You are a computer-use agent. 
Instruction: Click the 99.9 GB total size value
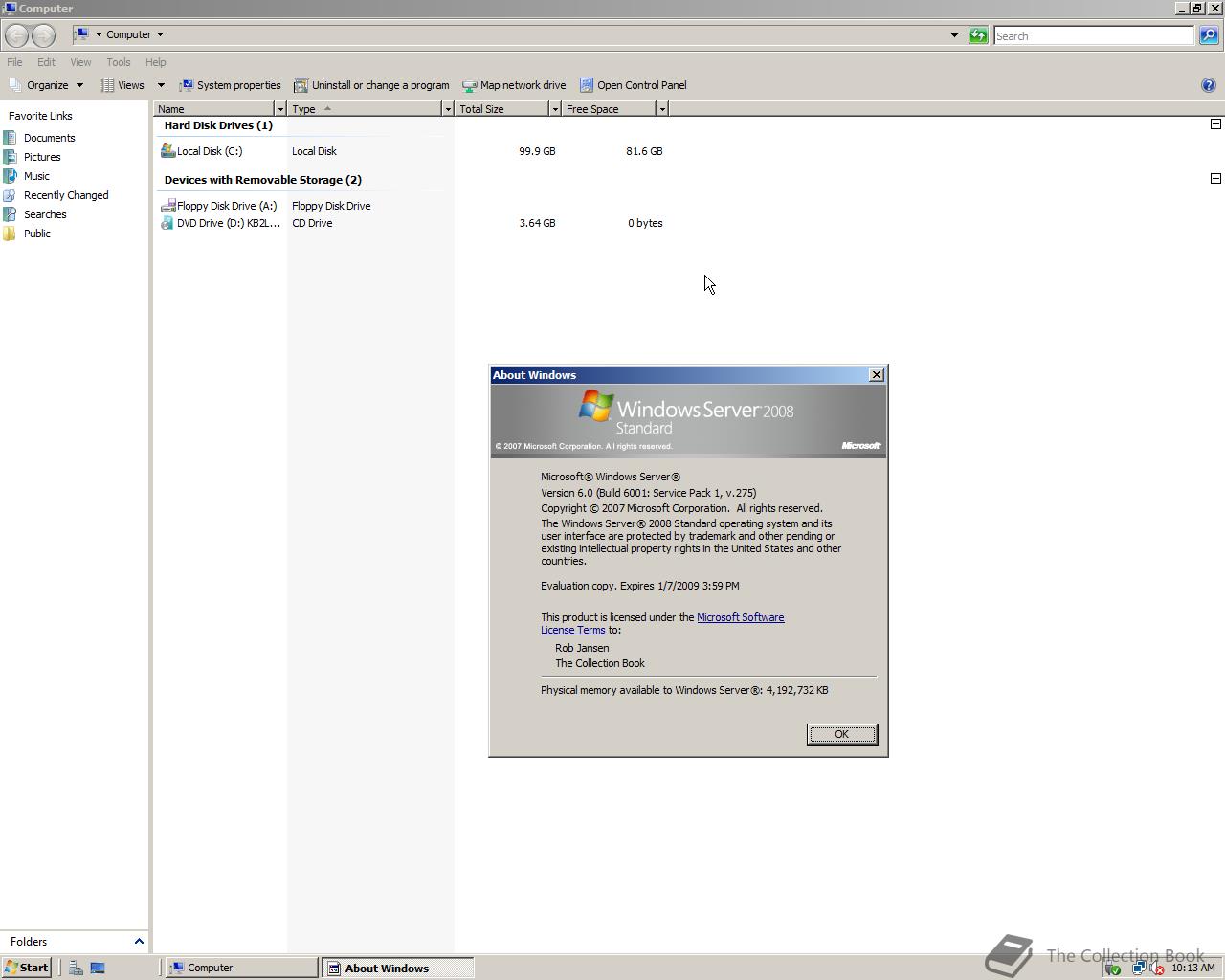537,151
